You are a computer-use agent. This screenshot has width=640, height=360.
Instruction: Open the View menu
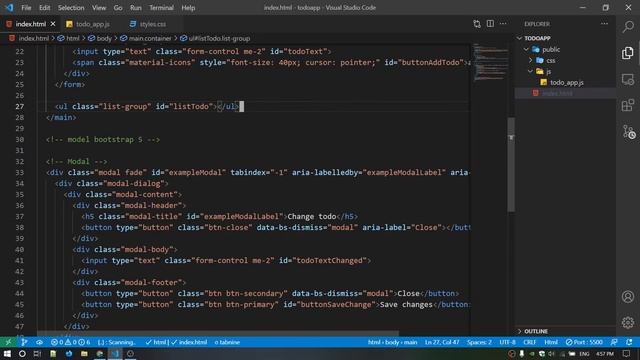tap(99, 8)
